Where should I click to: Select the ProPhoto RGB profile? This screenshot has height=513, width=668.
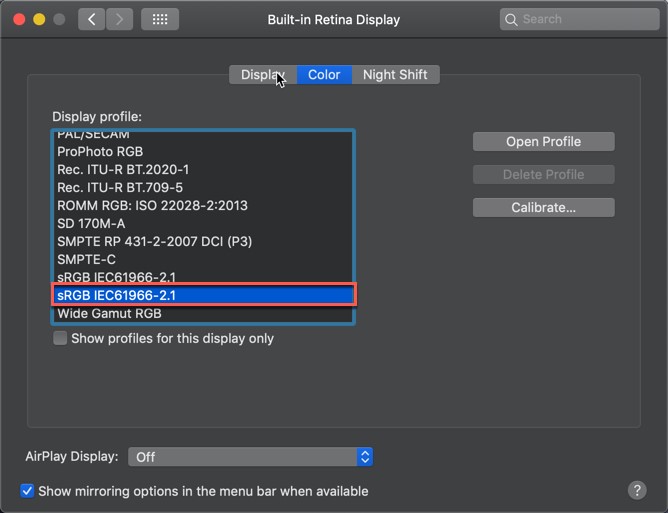(x=203, y=152)
